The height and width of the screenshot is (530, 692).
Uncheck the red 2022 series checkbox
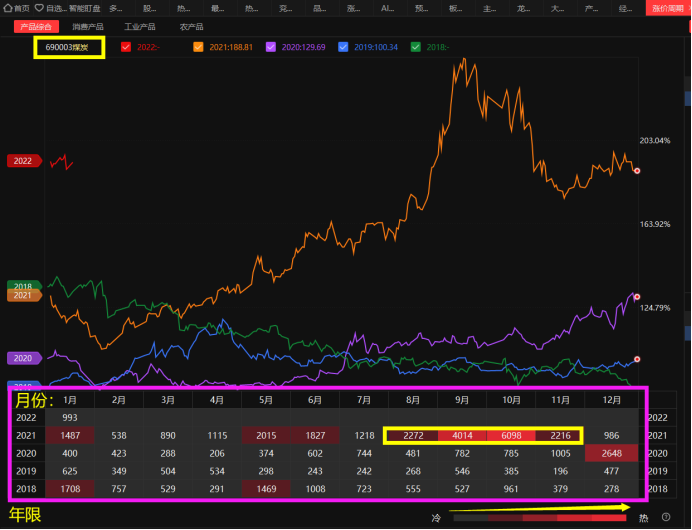point(126,47)
